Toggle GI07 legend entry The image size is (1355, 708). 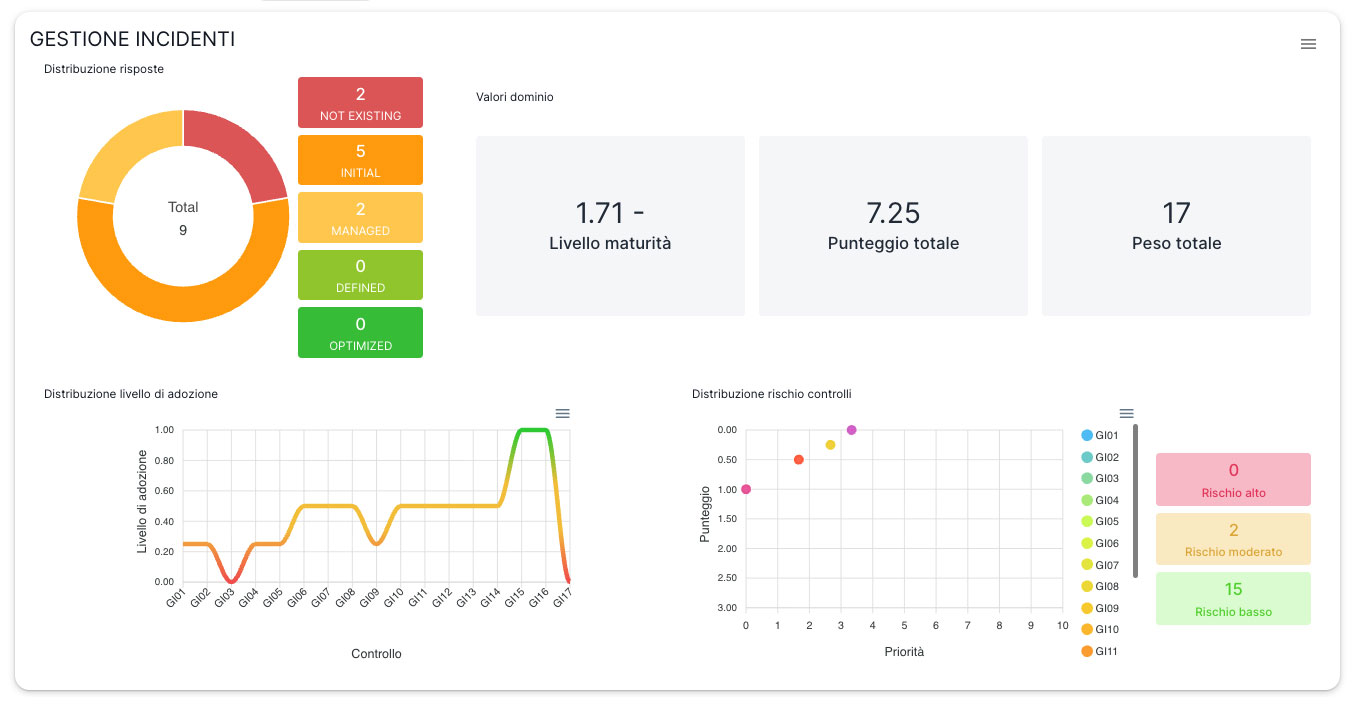1100,565
